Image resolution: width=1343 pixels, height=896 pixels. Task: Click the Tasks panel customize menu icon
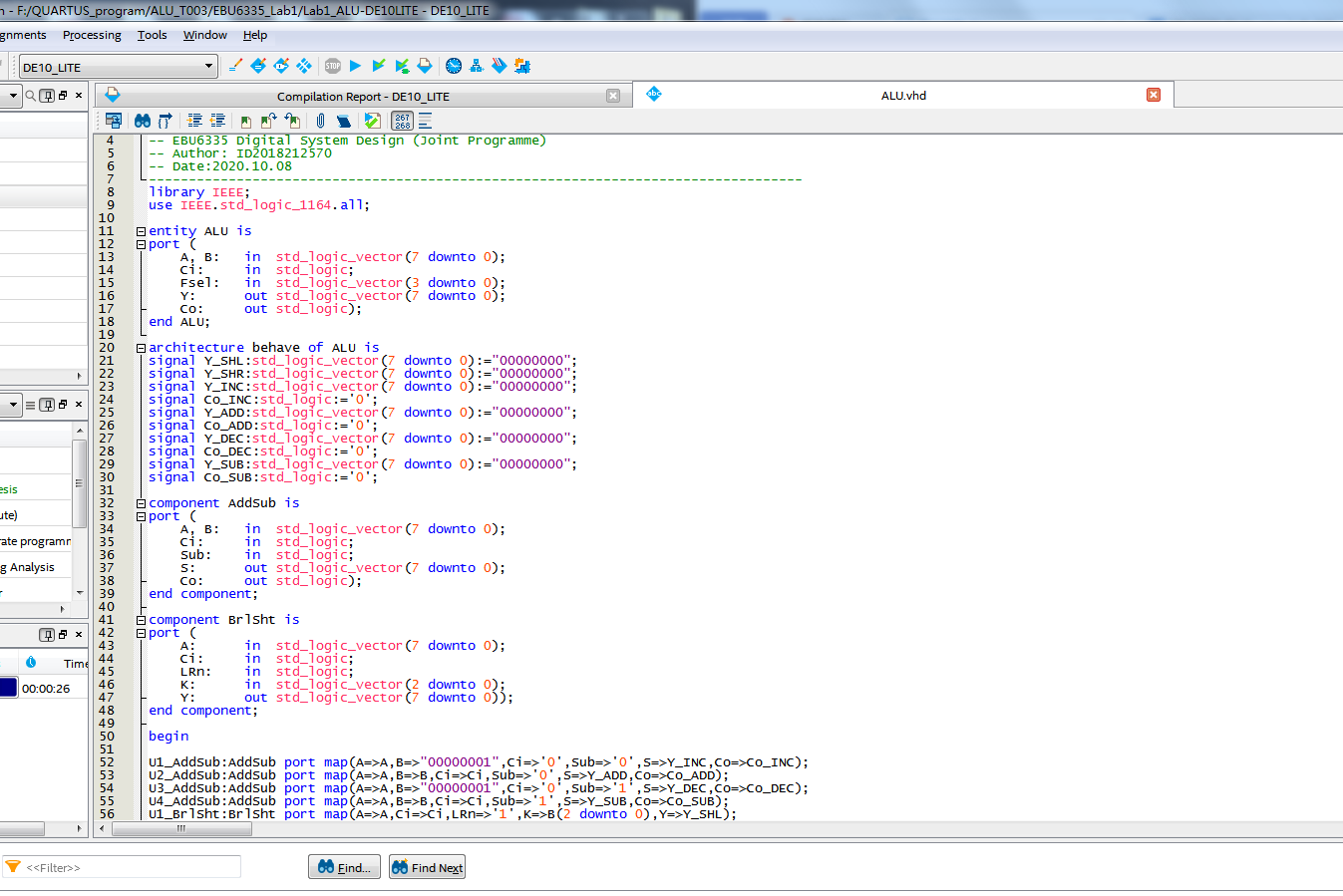(30, 405)
